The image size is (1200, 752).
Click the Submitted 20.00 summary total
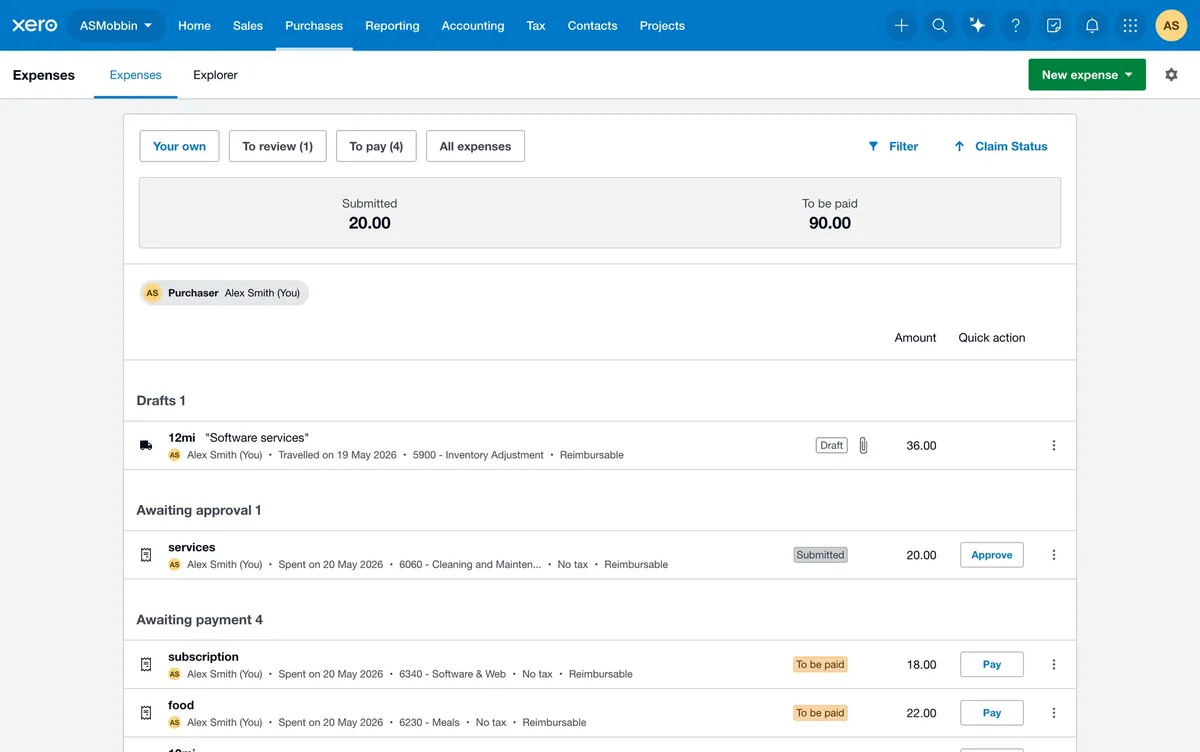369,214
